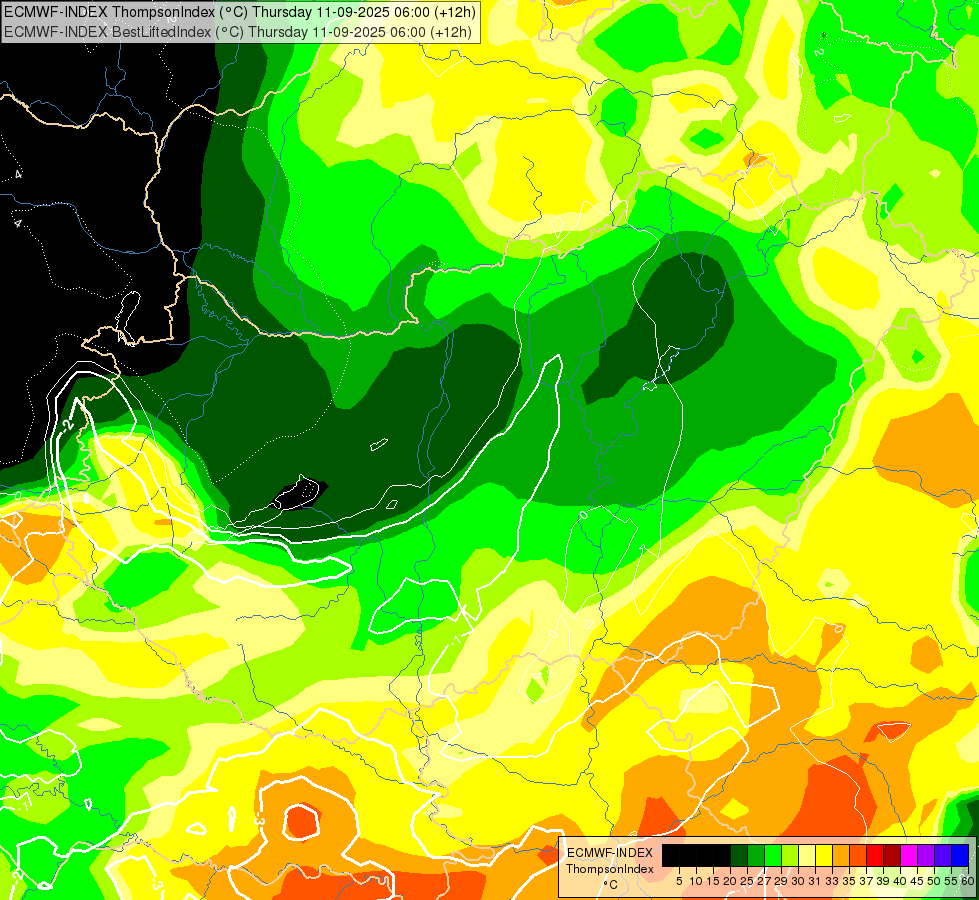Screen dimensions: 979x900
Task: Select the dark green 20–25 legend swatch
Action: (x=739, y=855)
